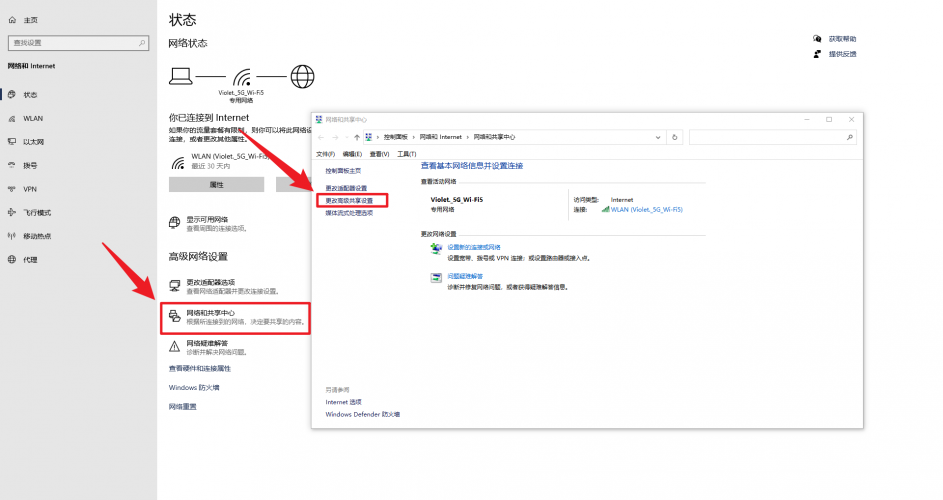This screenshot has width=943, height=500.
Task: Select 以太网 (Ethernet) in the sidebar
Action: click(x=34, y=142)
